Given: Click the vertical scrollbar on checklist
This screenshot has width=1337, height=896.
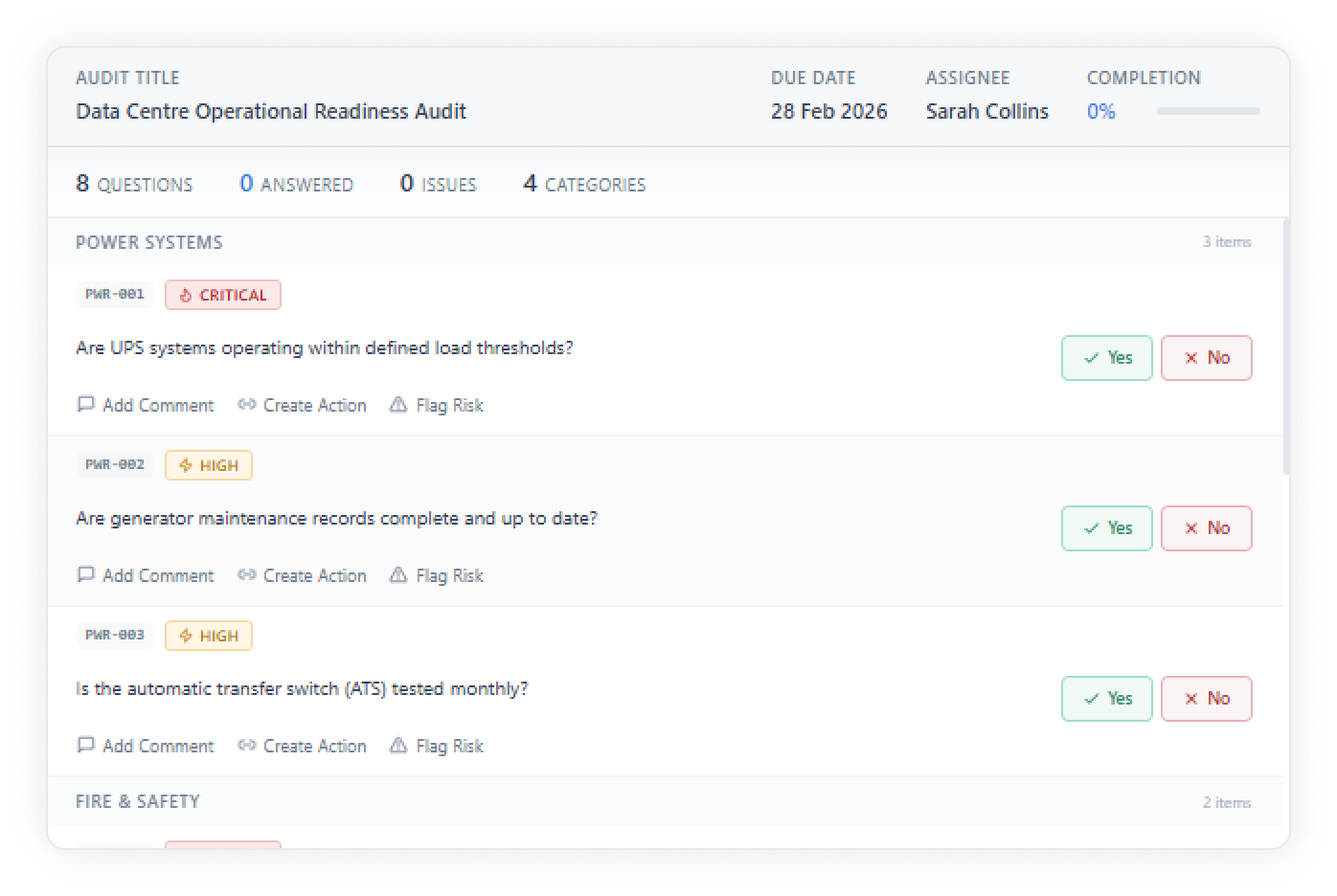Looking at the screenshot, I should [x=1285, y=345].
